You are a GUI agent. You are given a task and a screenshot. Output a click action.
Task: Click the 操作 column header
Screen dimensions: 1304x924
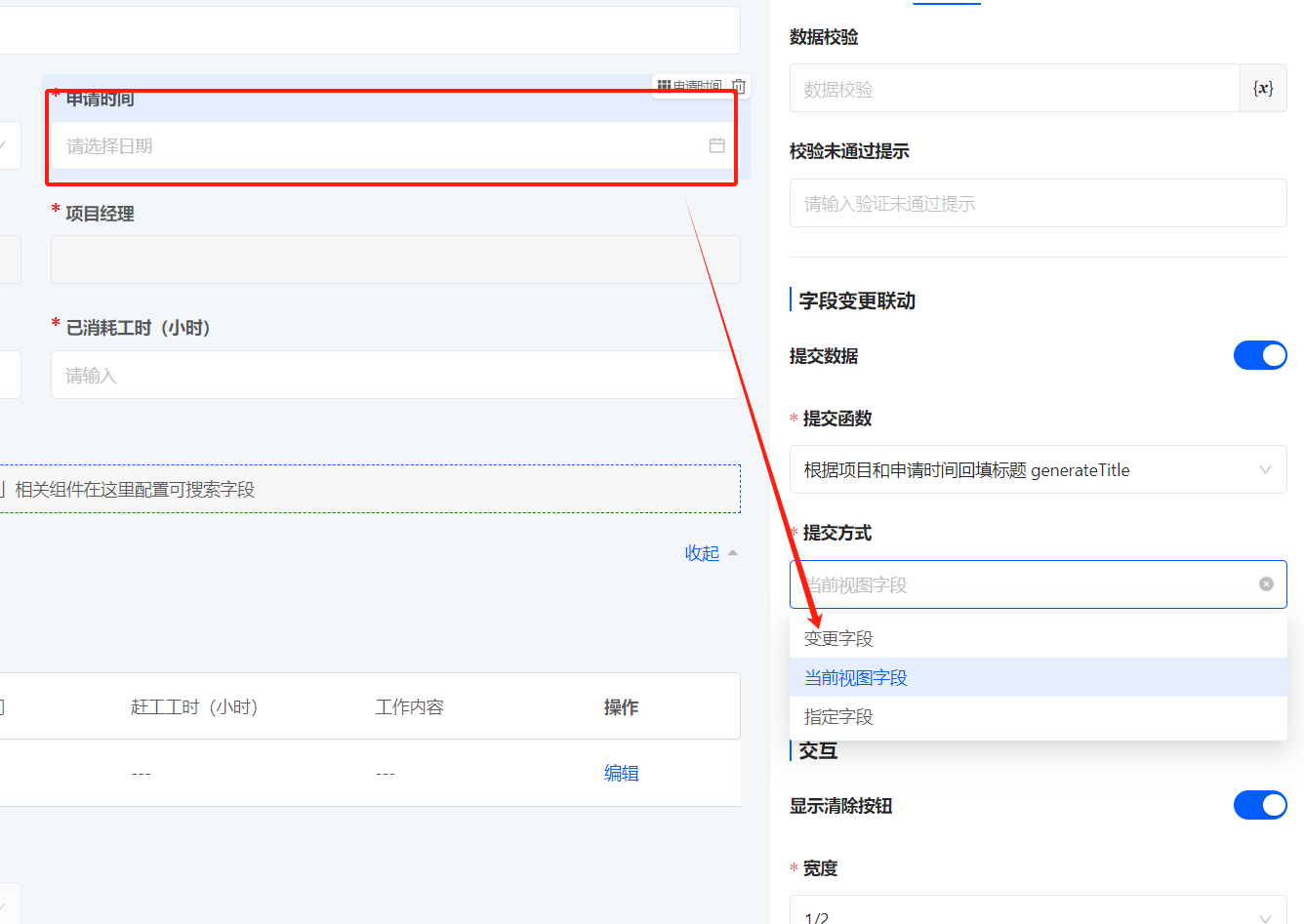click(x=622, y=706)
